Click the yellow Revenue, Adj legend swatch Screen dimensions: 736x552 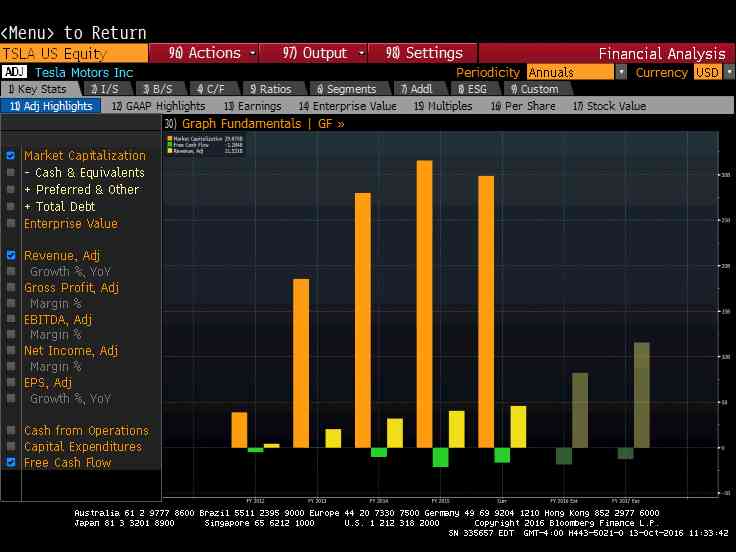tap(170, 151)
